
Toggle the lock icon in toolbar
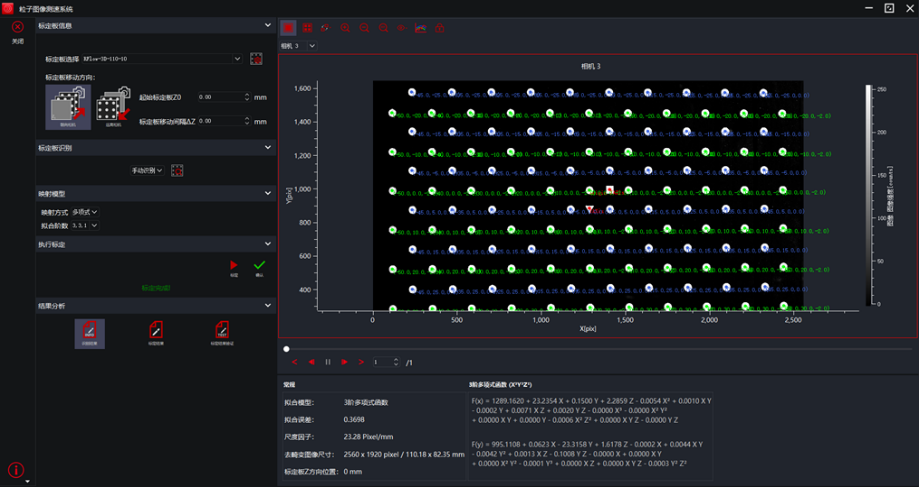click(440, 28)
